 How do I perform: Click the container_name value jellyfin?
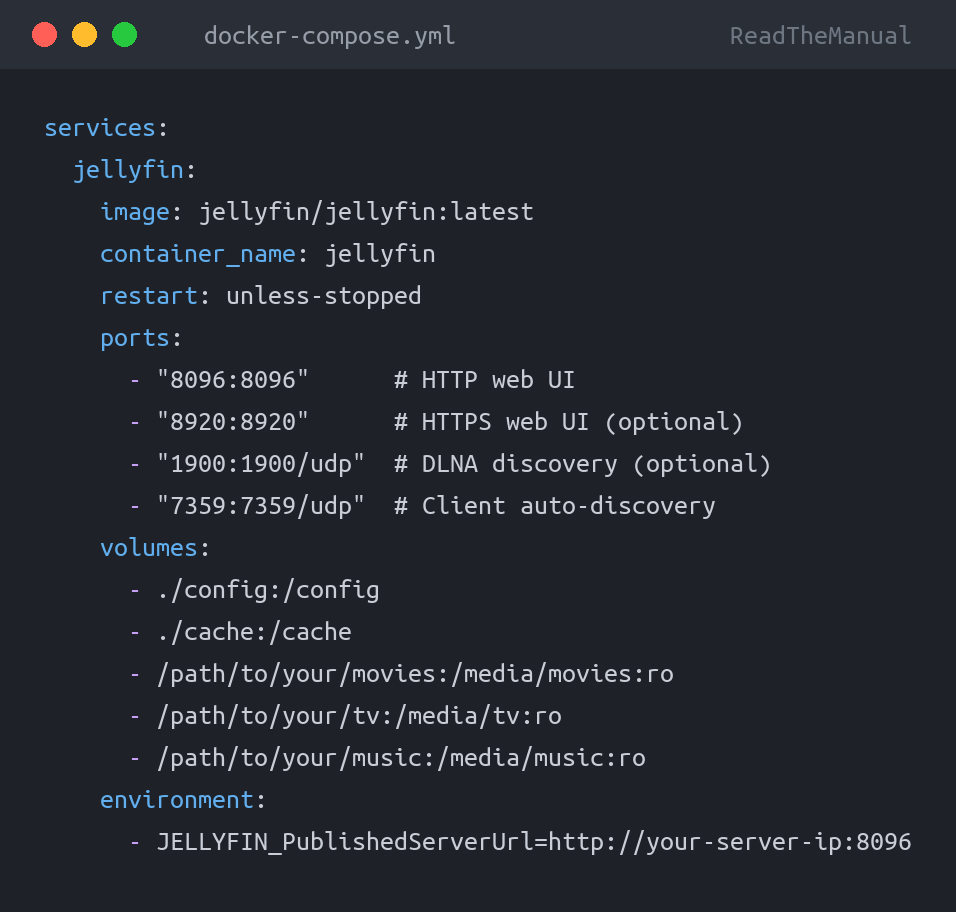click(380, 254)
